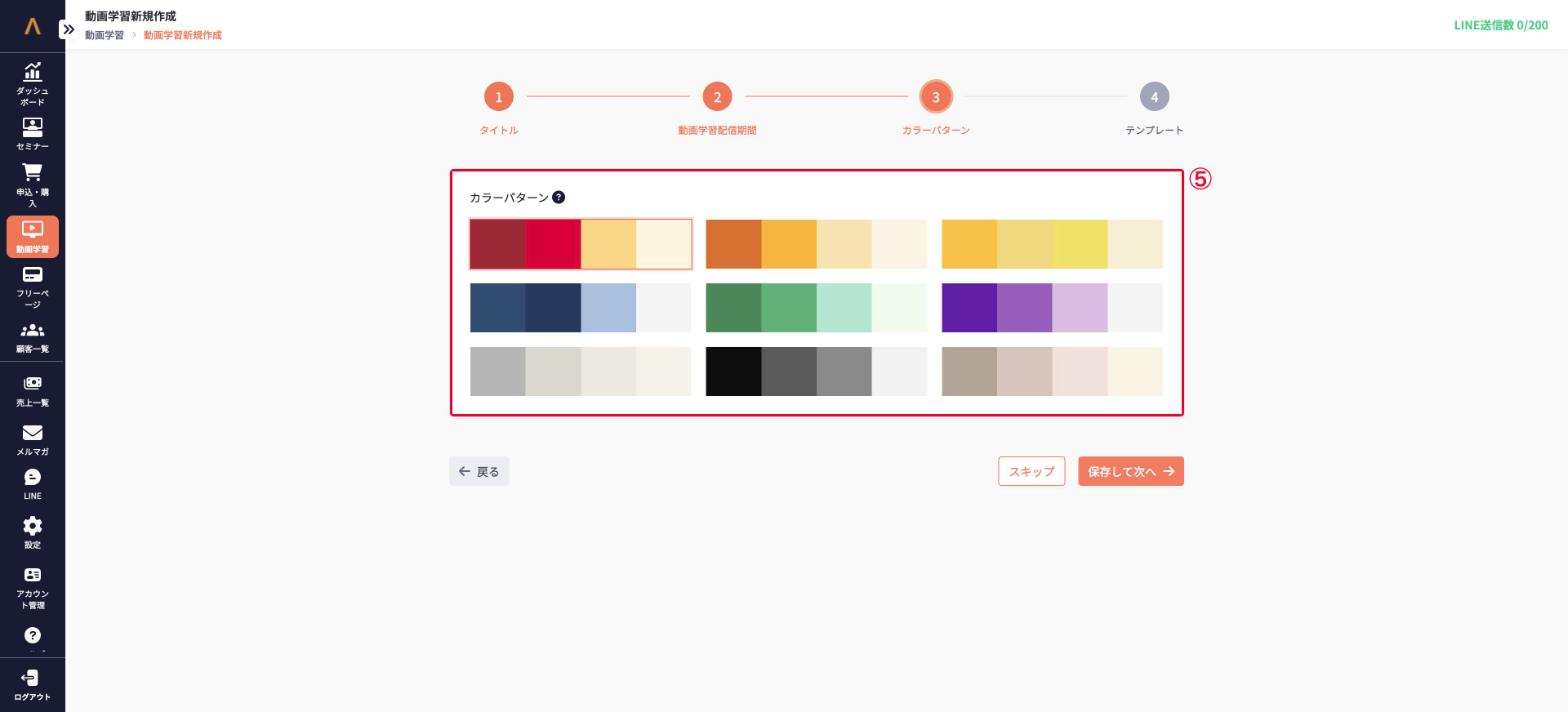Open 動画学習 breadcrumb link

[x=104, y=35]
